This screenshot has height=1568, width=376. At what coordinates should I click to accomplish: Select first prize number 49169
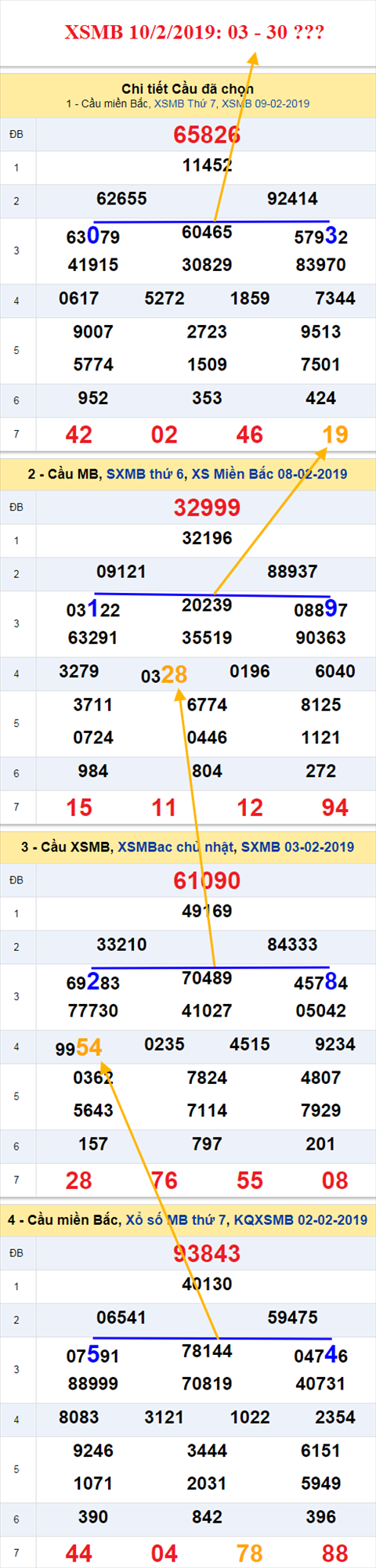tap(207, 911)
